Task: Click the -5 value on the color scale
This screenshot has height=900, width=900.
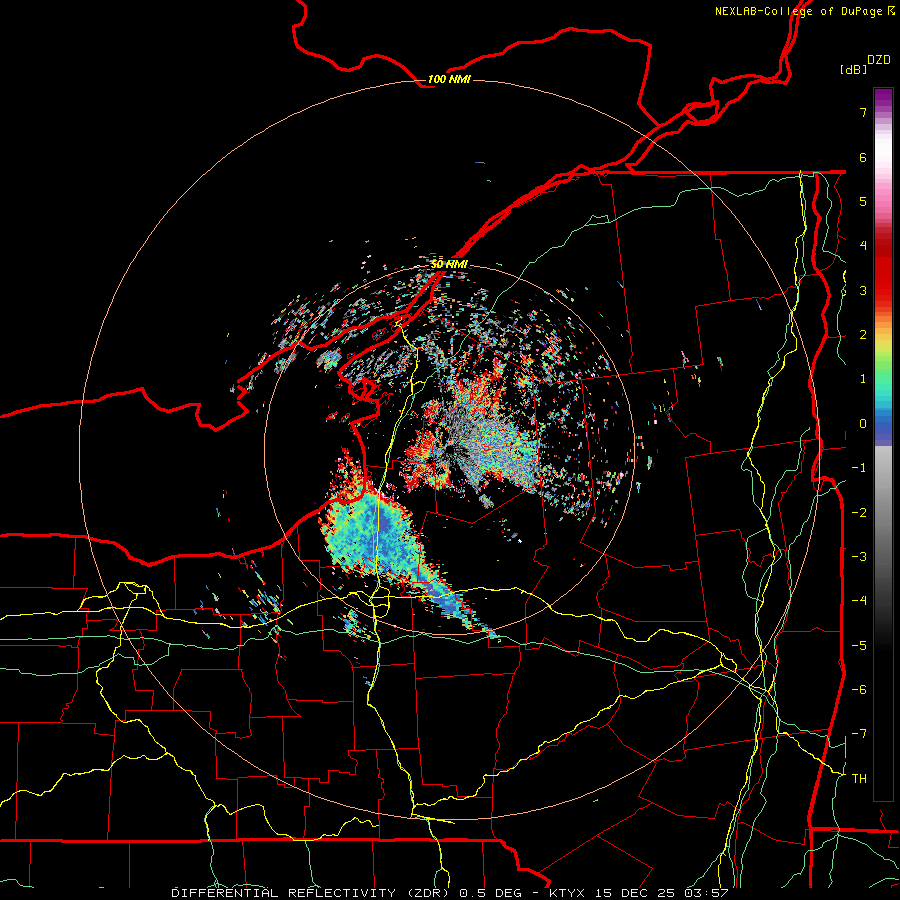Action: coord(859,646)
